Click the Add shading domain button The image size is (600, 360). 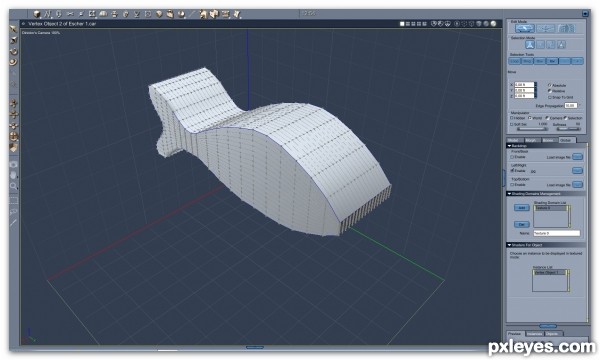[522, 208]
